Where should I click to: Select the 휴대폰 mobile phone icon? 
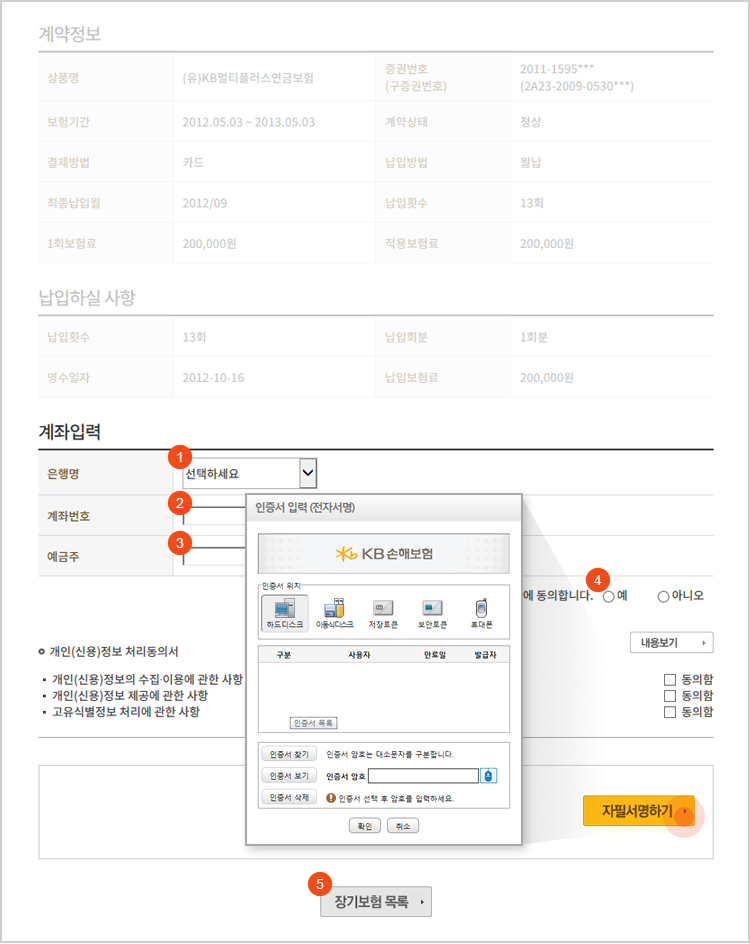481,613
